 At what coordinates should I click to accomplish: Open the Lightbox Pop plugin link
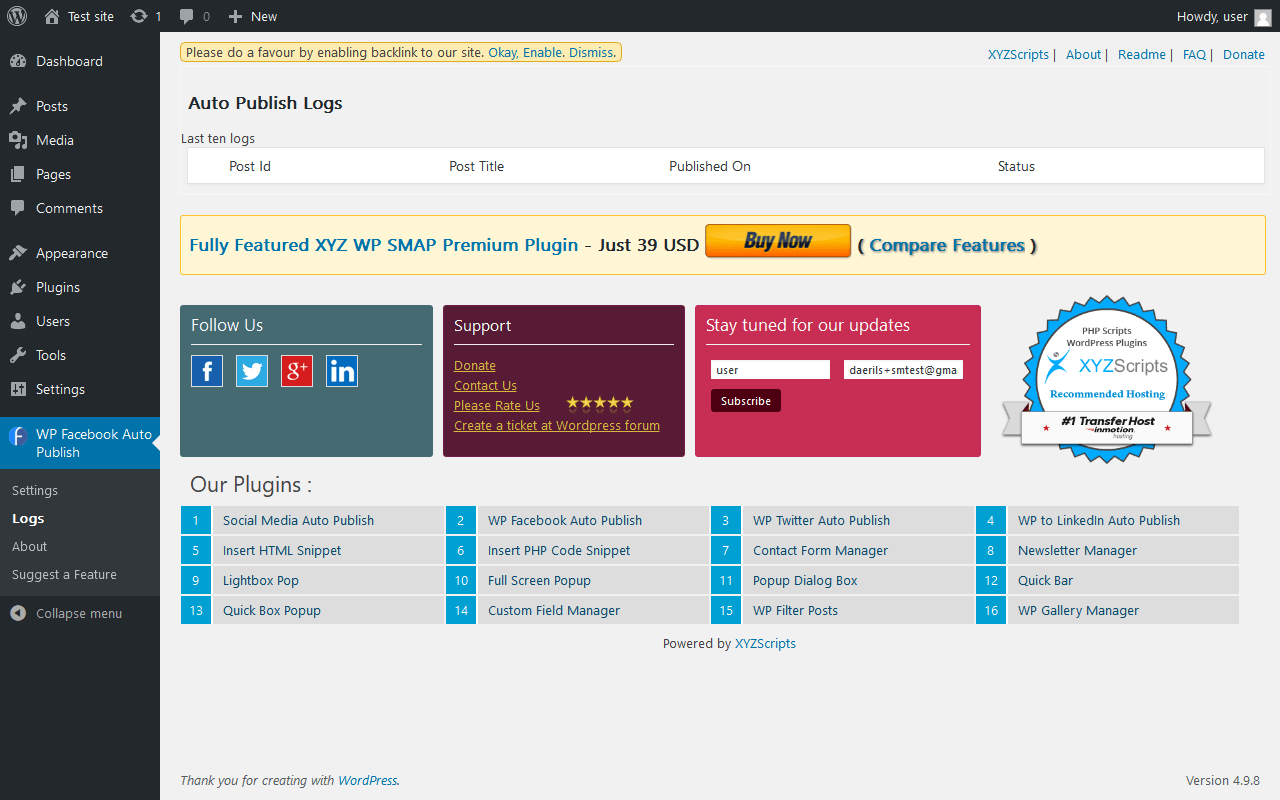(261, 580)
